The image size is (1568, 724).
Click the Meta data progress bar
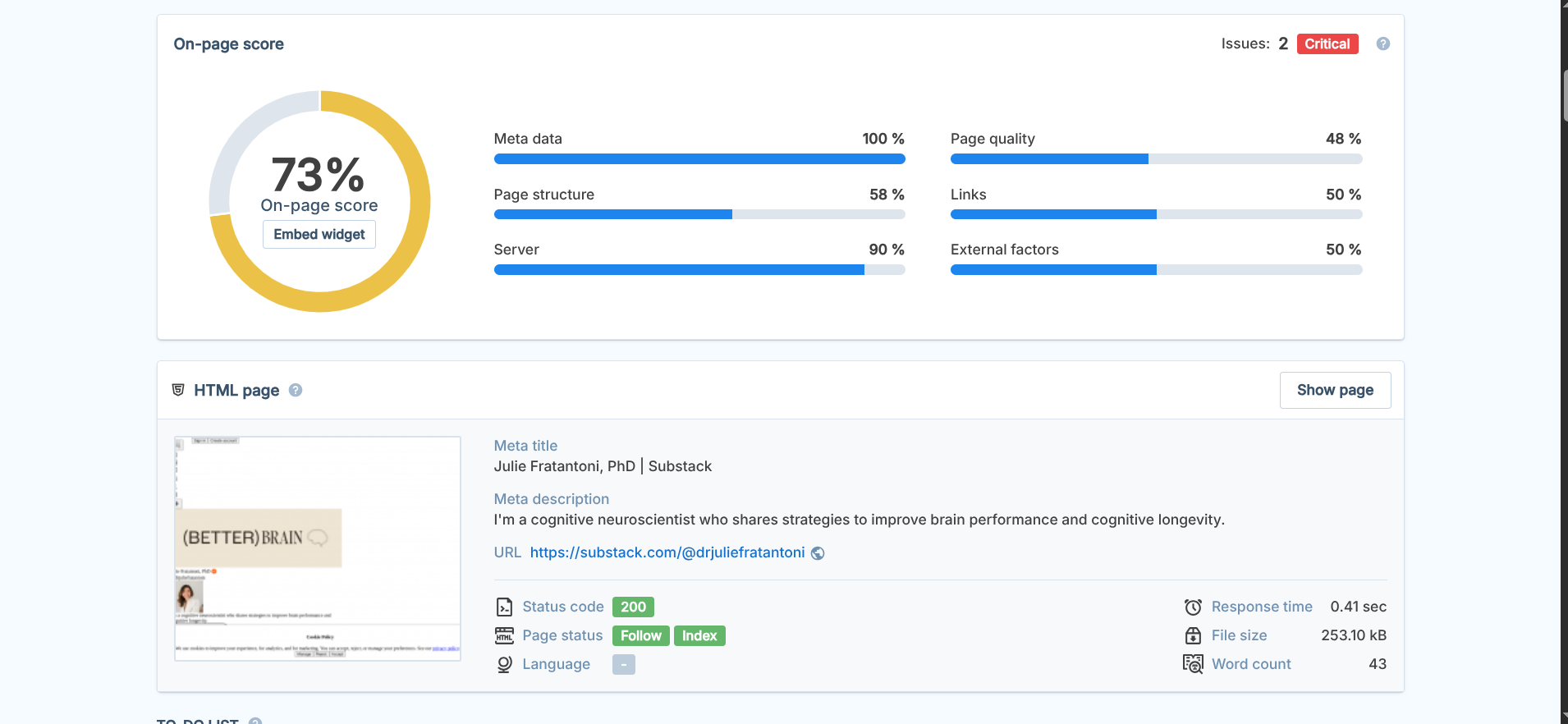pos(699,159)
